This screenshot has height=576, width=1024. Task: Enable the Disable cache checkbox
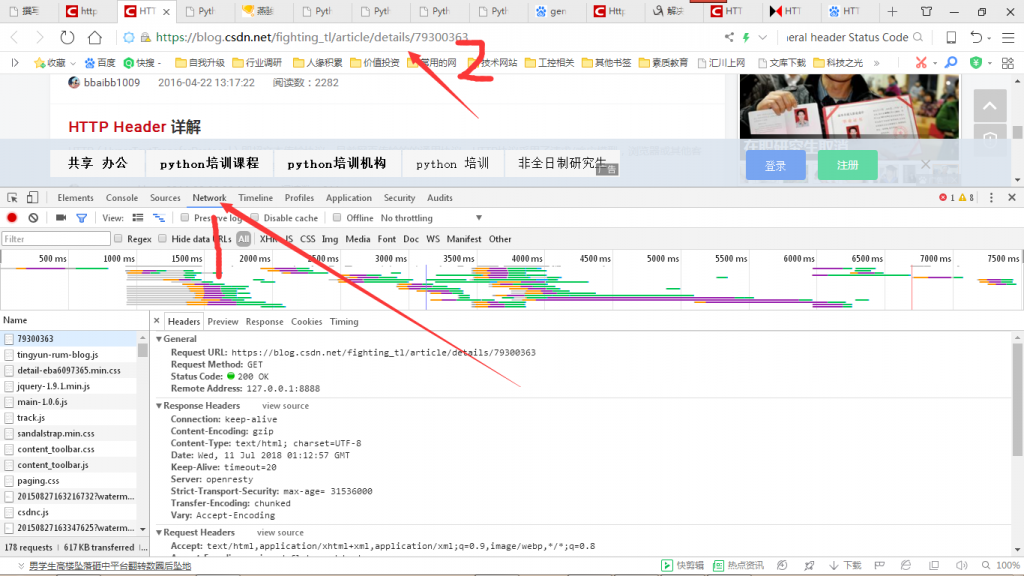click(256, 218)
